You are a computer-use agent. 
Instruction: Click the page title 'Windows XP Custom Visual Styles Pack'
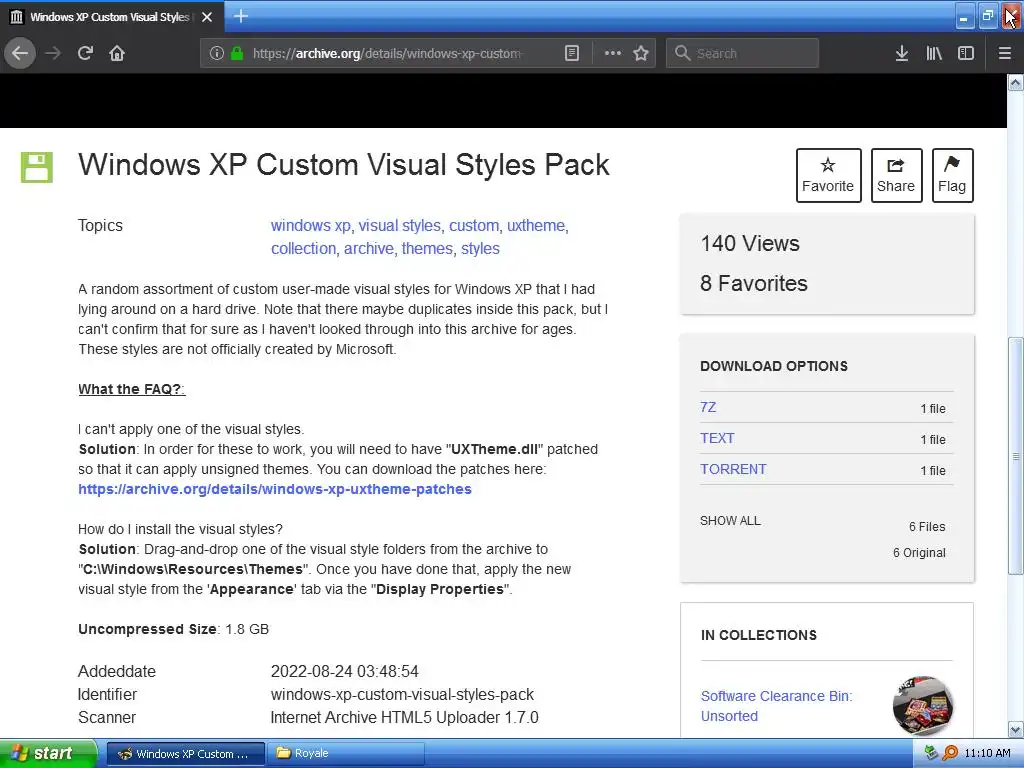pos(344,165)
